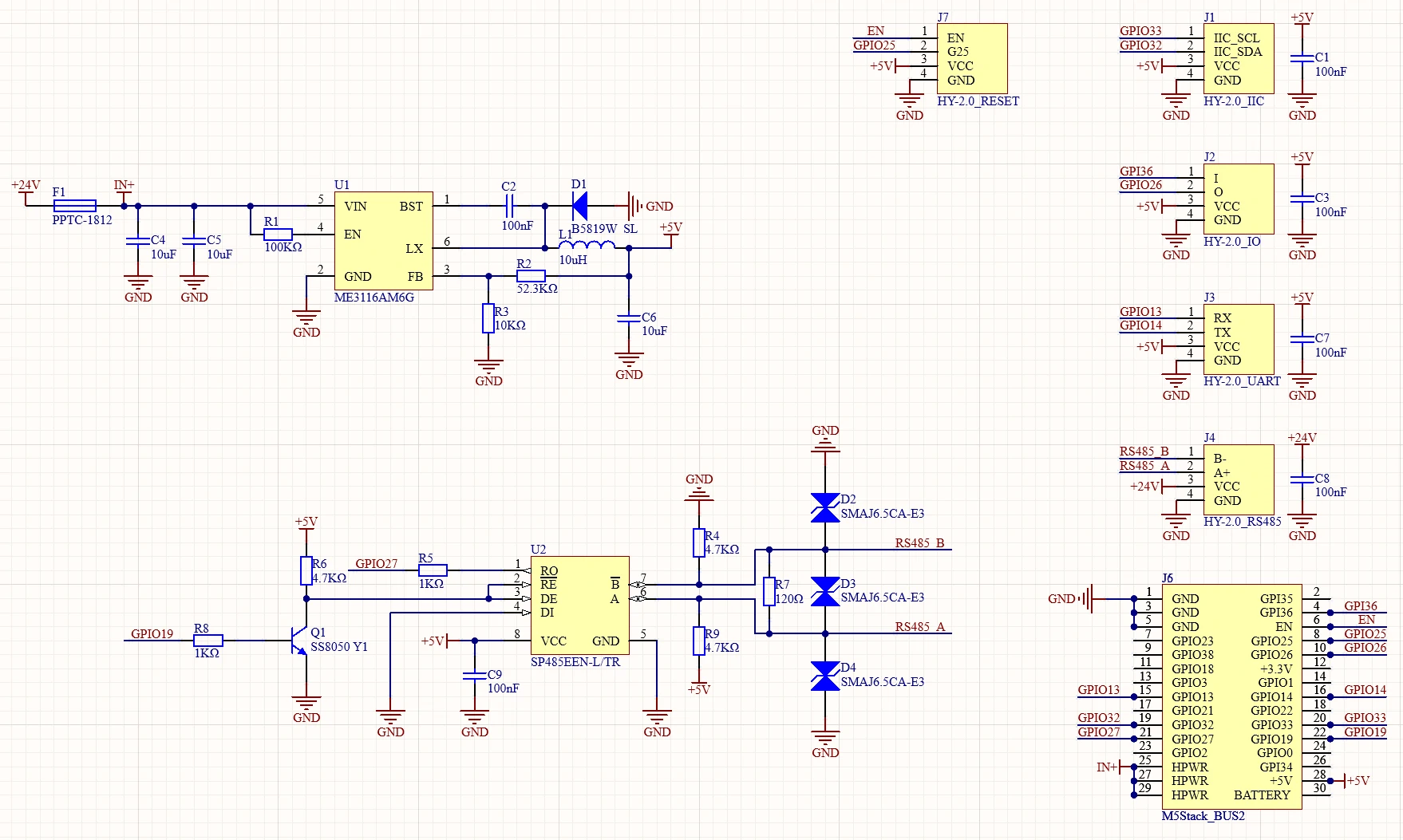
Task: Click the R8 1KΩ base resistor
Action: click(207, 640)
